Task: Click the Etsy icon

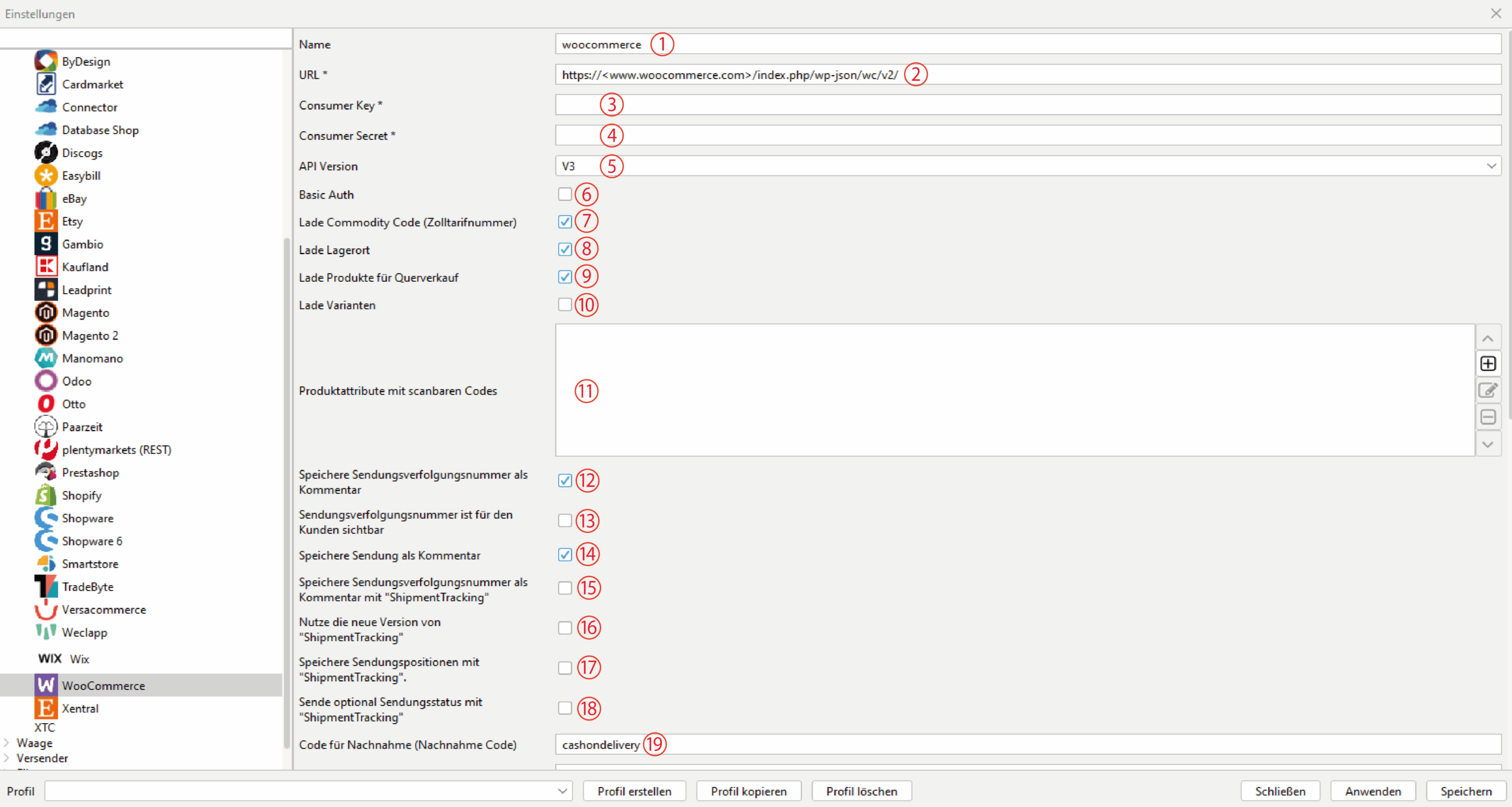Action: click(46, 221)
